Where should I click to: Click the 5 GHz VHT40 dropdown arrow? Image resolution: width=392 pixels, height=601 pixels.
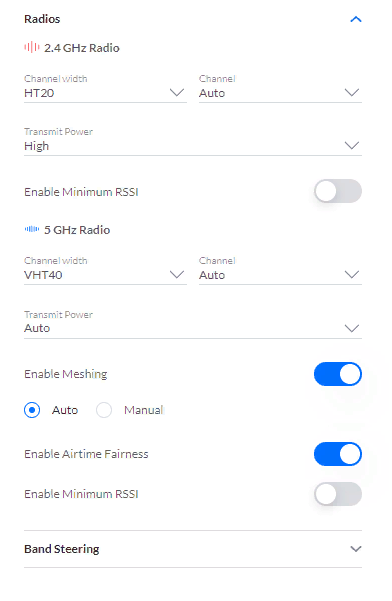coord(177,274)
